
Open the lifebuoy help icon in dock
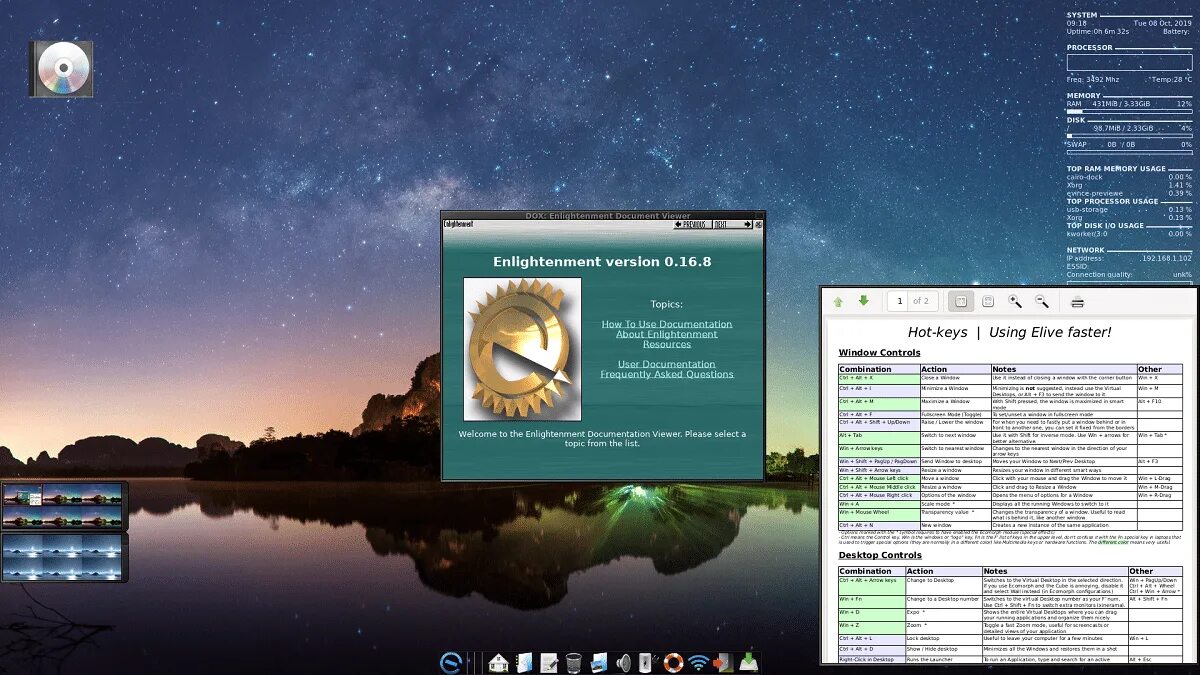673,662
